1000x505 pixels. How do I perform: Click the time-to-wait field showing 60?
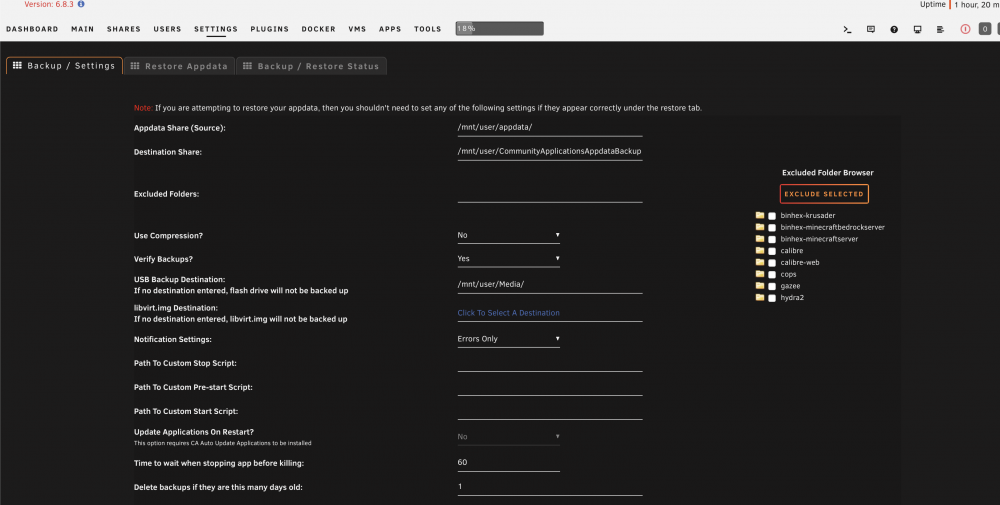(x=508, y=463)
